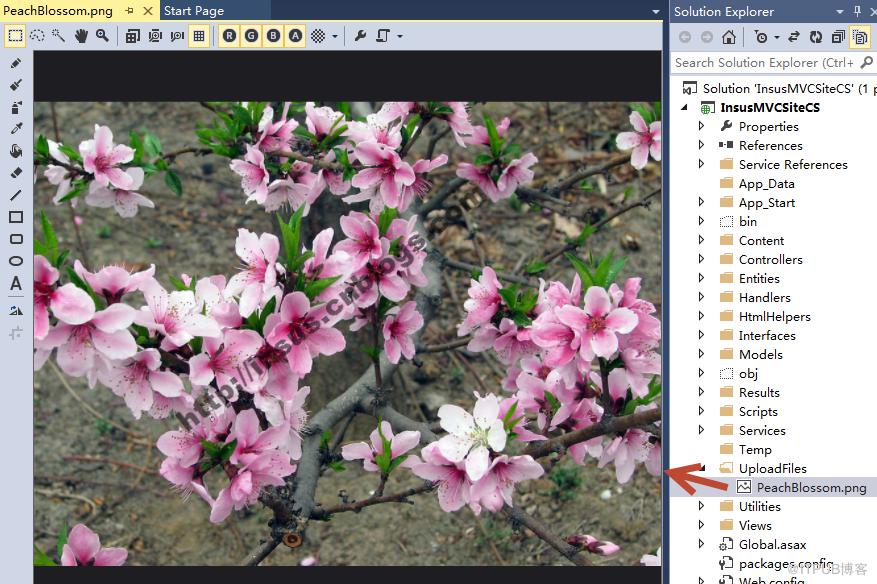
Task: Click the wrench Properties icon
Action: pyautogui.click(x=361, y=36)
